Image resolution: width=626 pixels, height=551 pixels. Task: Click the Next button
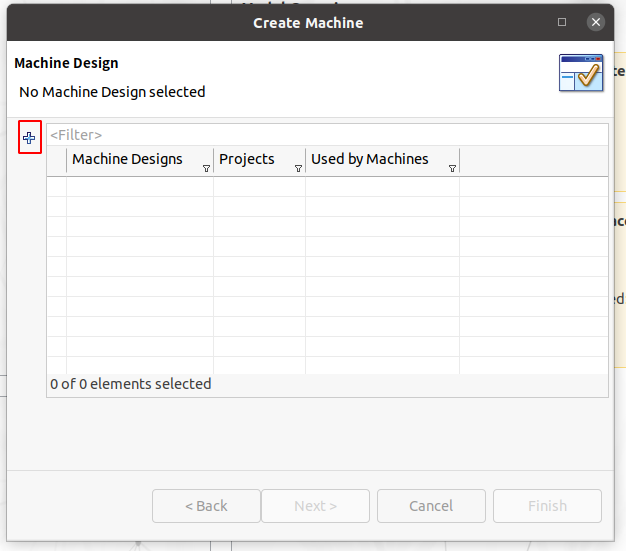(x=315, y=506)
